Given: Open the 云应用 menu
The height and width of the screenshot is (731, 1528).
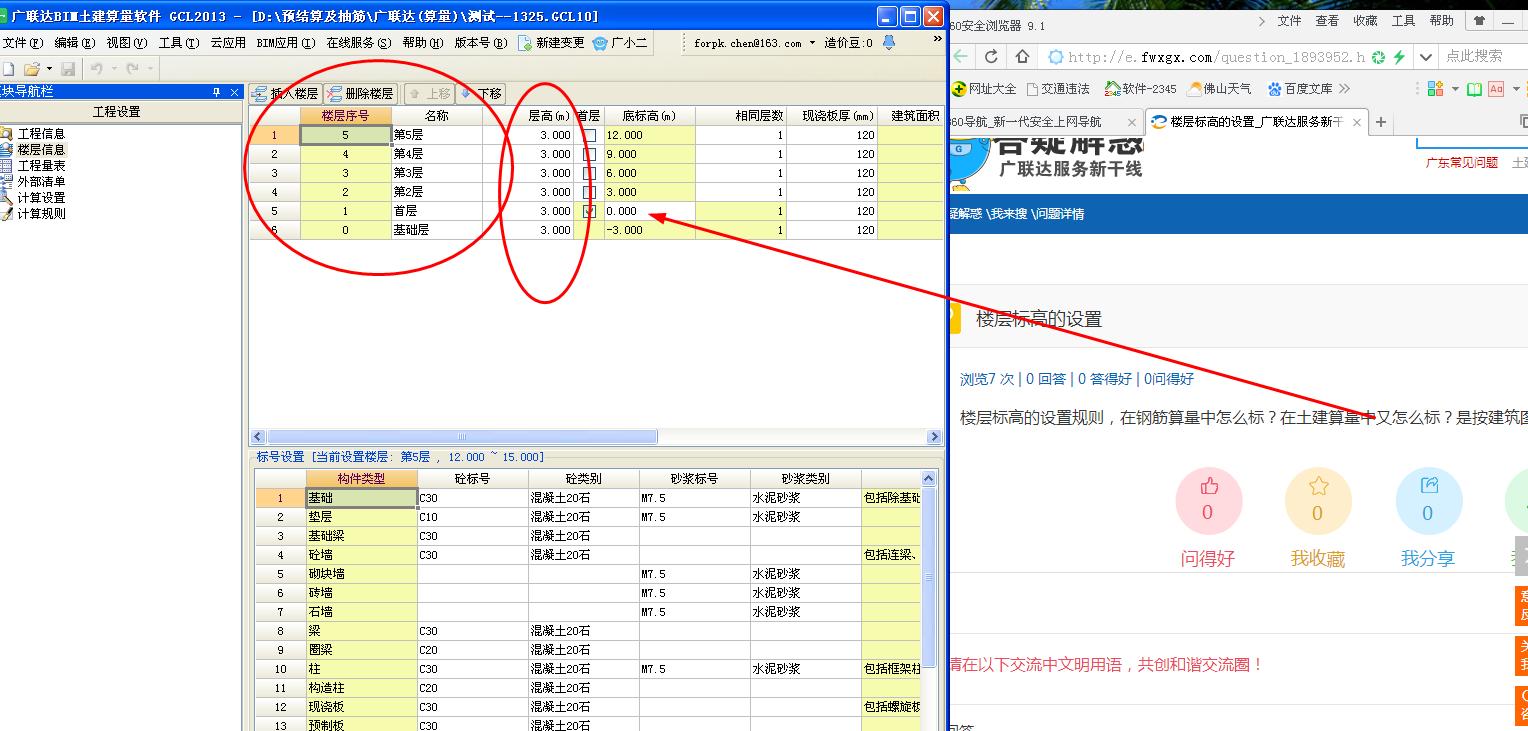Looking at the screenshot, I should 228,43.
